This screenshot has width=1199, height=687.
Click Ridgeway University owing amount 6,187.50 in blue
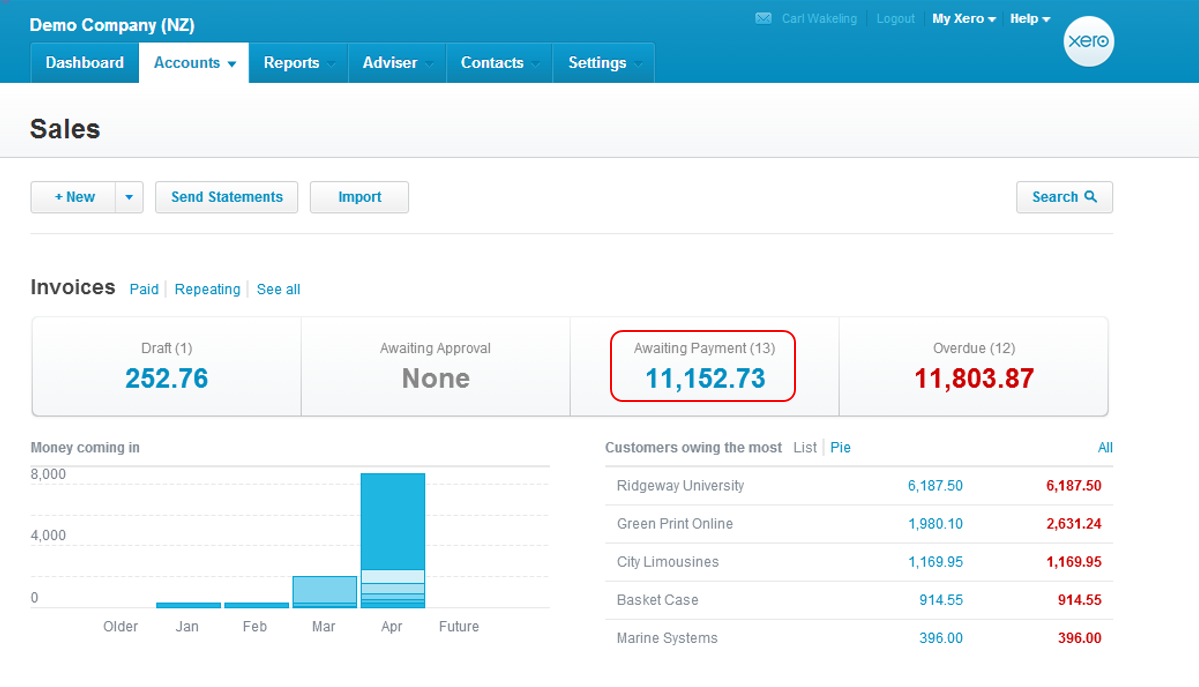(935, 486)
